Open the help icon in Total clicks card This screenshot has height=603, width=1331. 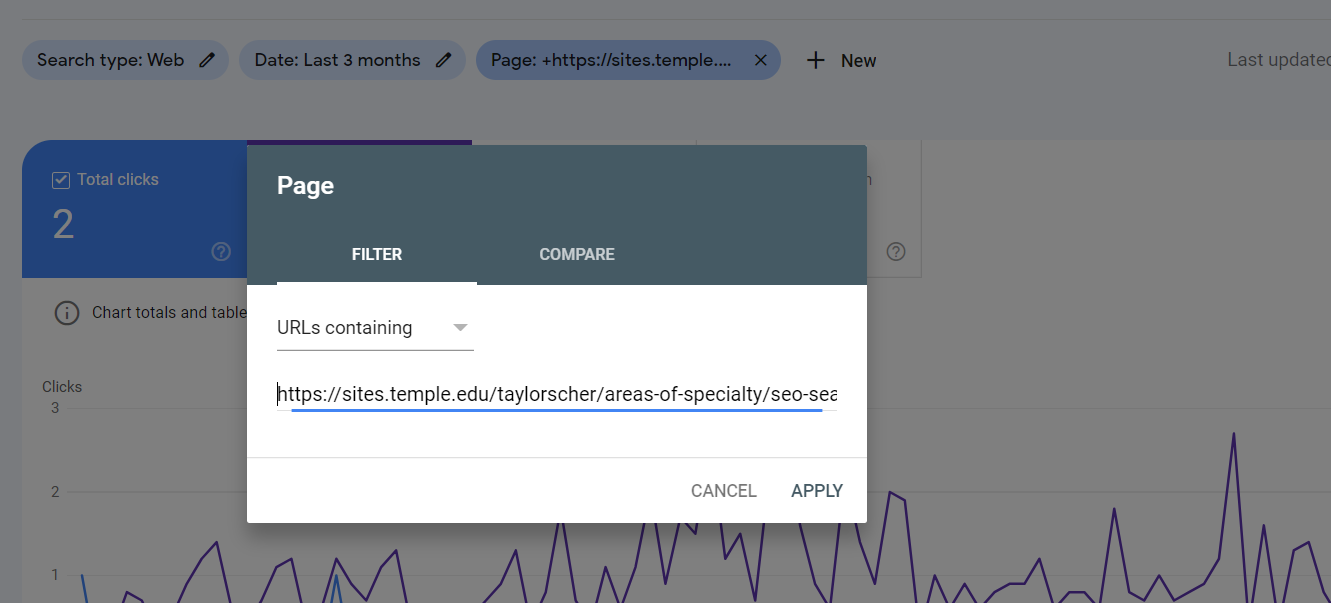221,251
